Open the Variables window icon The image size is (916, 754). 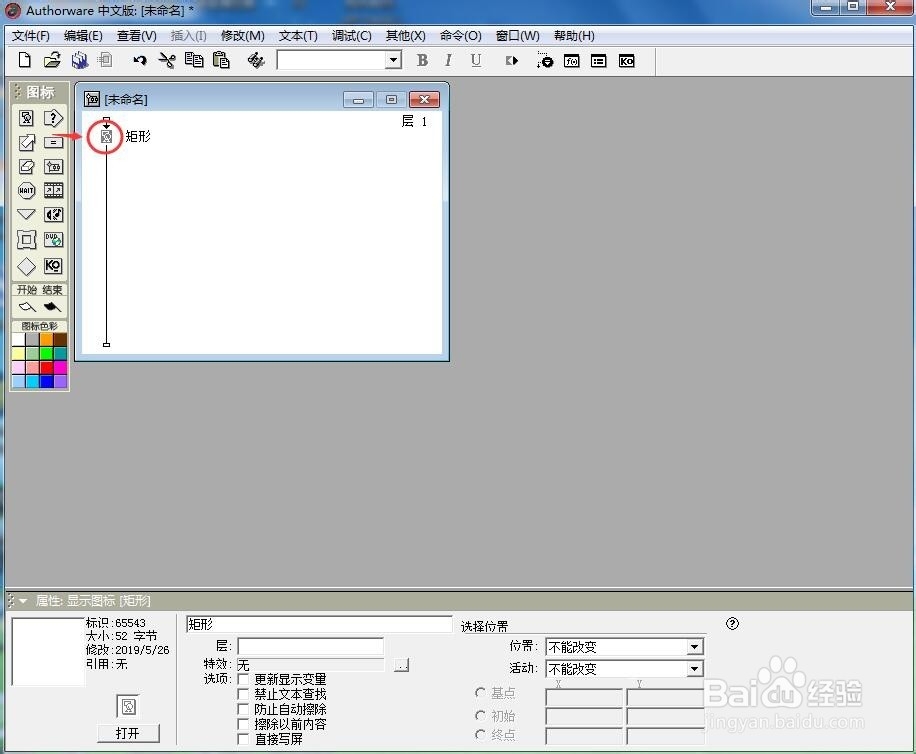point(599,61)
